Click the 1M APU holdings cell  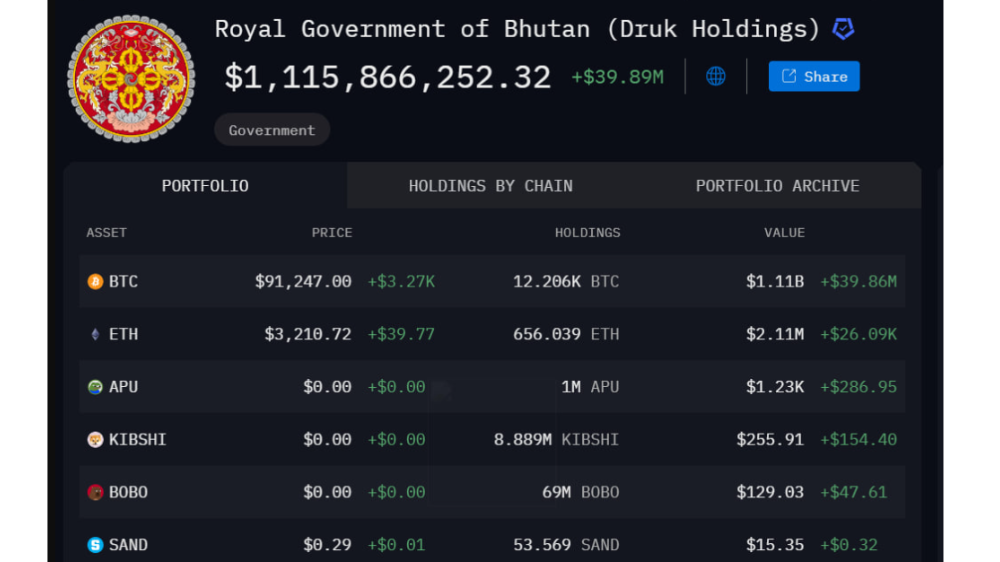point(590,387)
